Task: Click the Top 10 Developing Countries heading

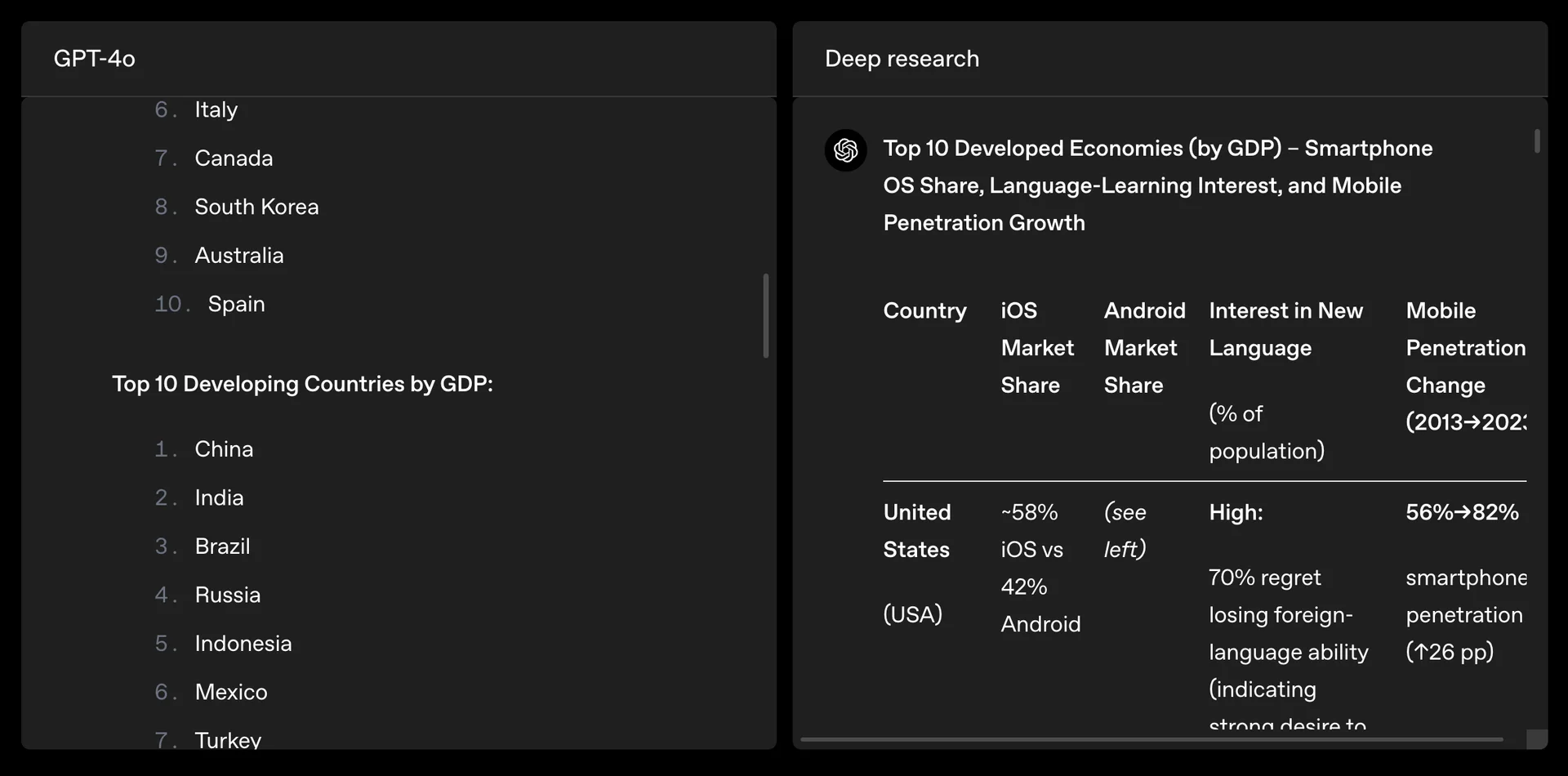Action: pyautogui.click(x=302, y=384)
